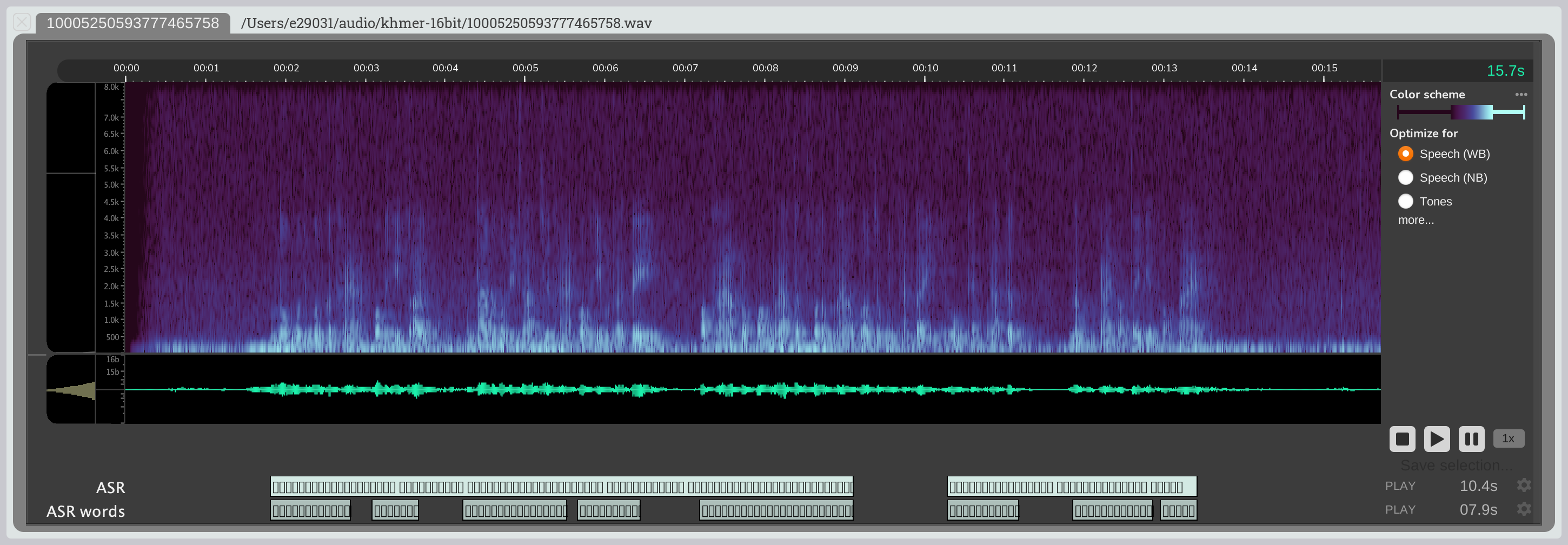Click the Color scheme gradient slider

tap(1460, 112)
